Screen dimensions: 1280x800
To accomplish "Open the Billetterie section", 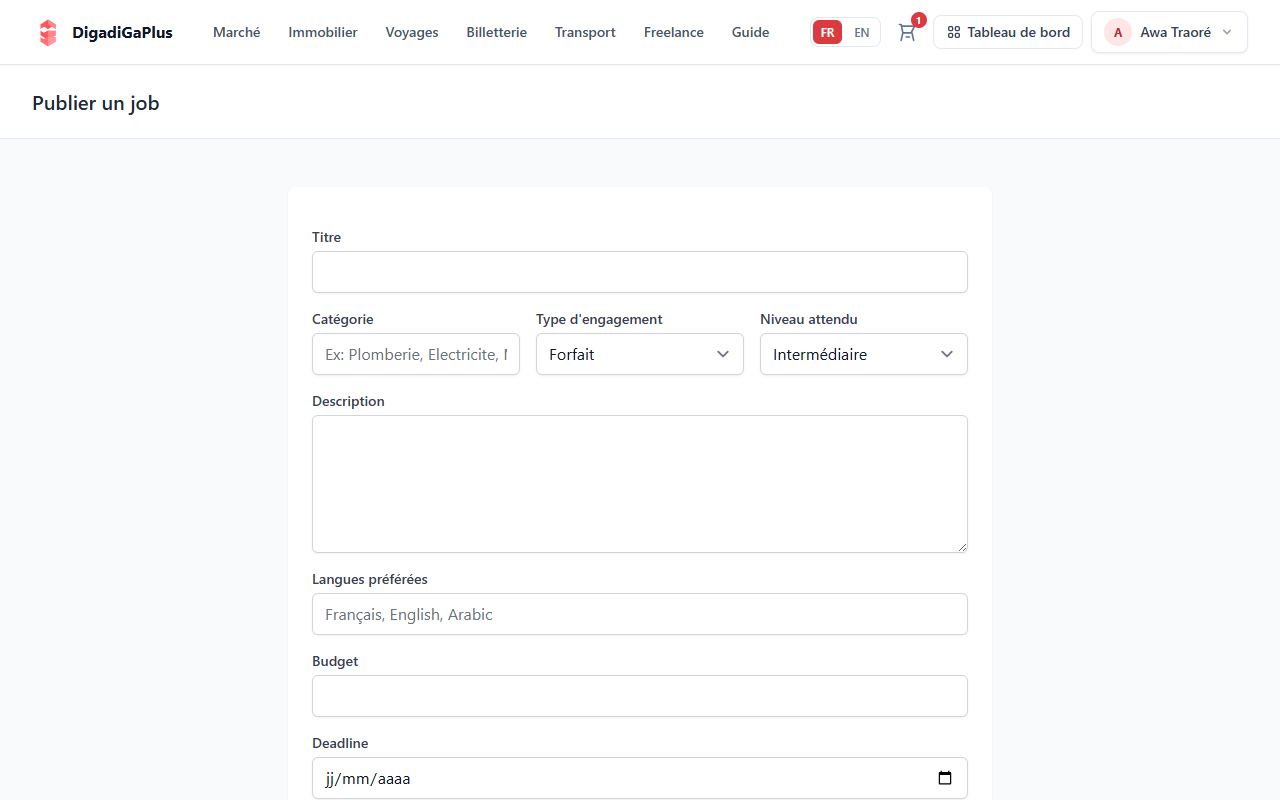I will point(496,32).
